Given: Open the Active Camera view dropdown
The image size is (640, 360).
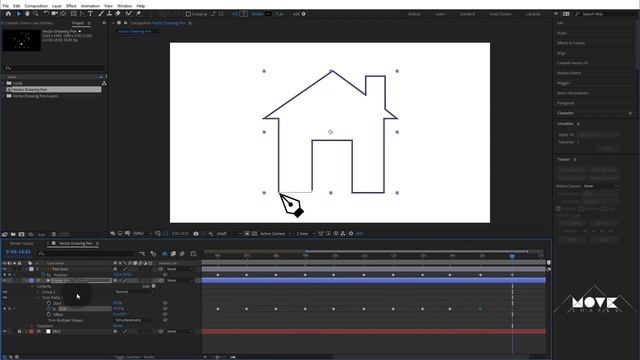Looking at the screenshot, I should (276, 233).
